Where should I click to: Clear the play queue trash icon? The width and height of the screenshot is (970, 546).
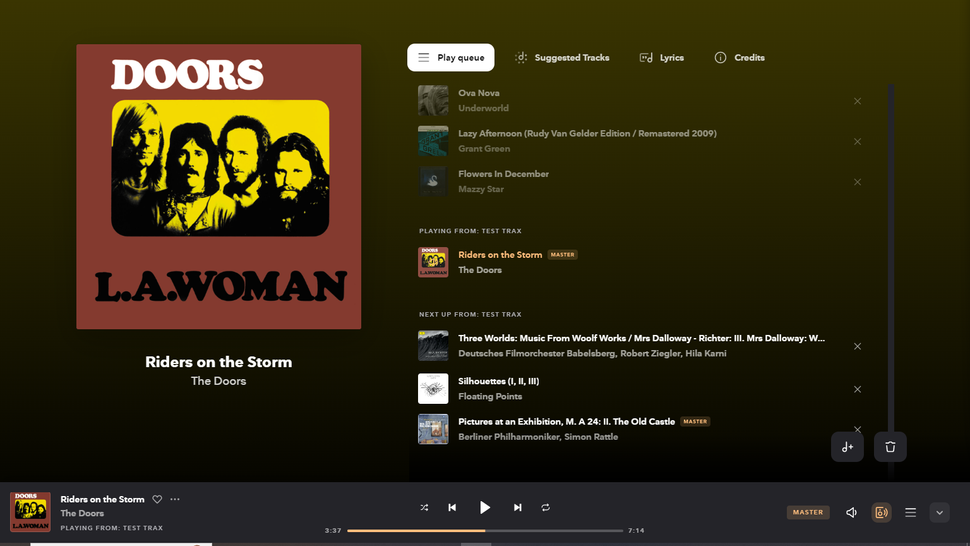click(x=890, y=446)
